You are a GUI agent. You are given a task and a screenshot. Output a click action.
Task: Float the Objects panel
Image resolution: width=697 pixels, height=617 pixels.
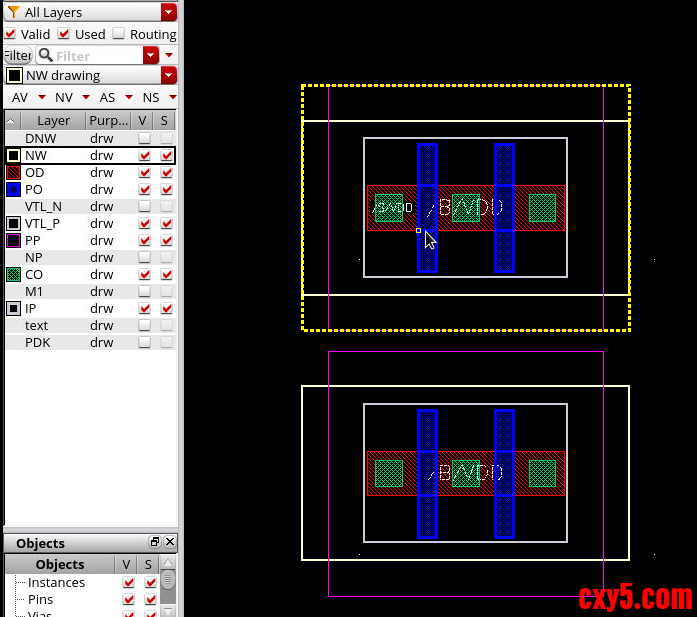click(155, 541)
